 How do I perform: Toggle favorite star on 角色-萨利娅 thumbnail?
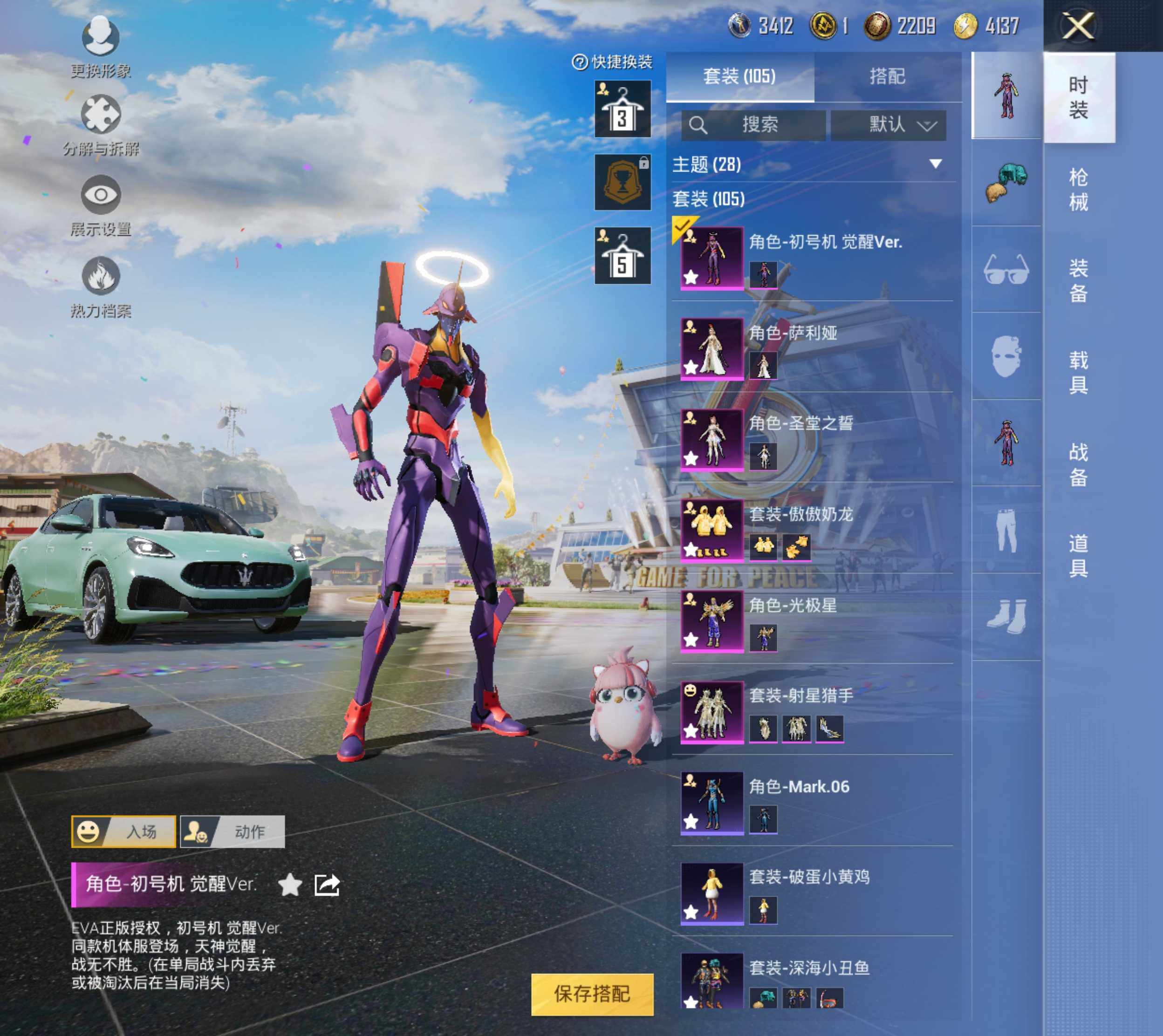pyautogui.click(x=691, y=367)
